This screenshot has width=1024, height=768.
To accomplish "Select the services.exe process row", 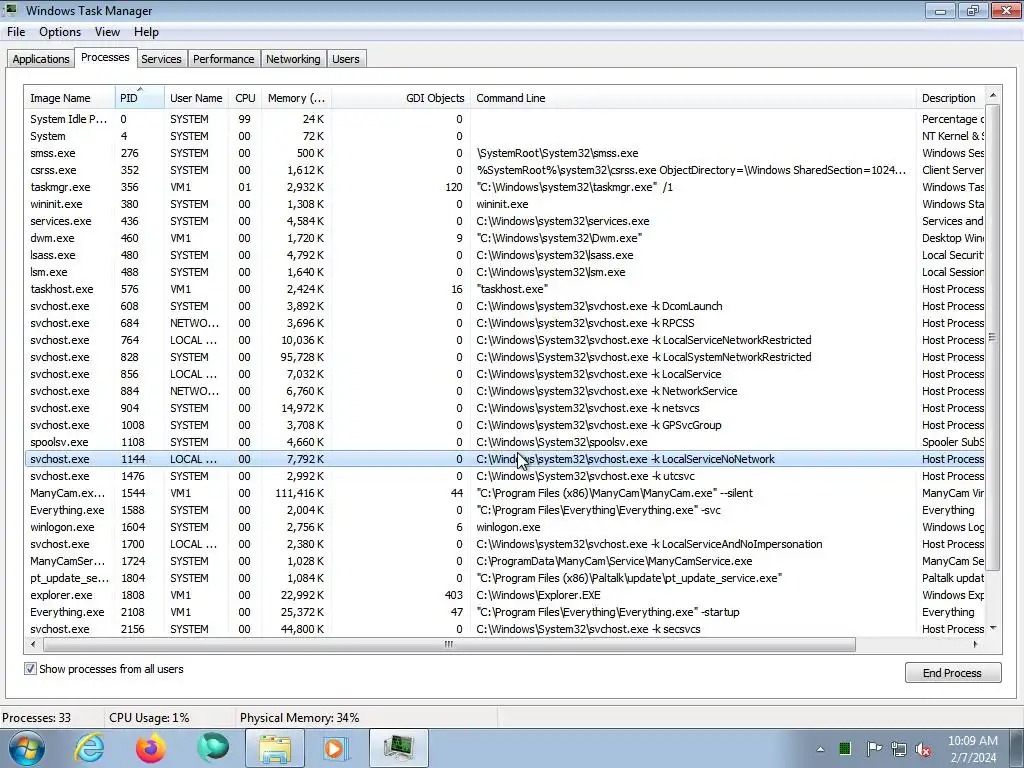I will tap(505, 221).
